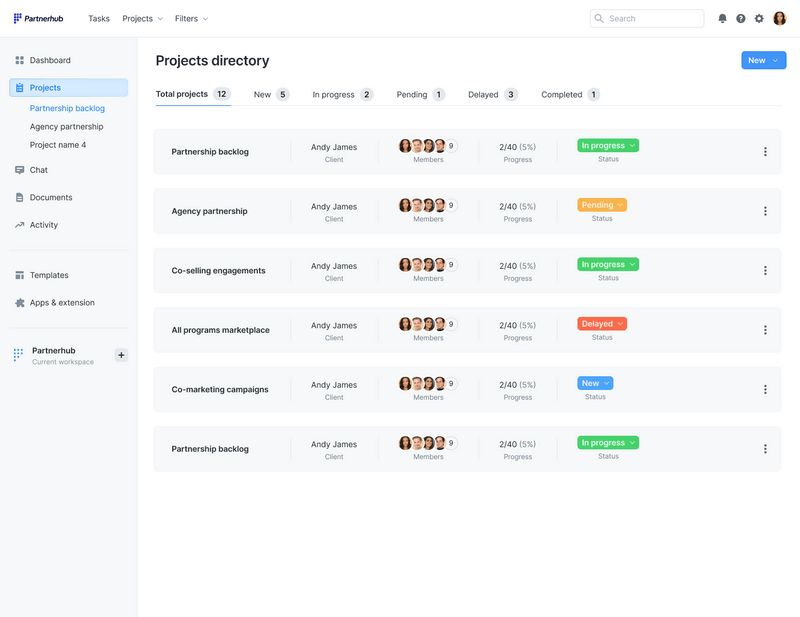
Task: Add workspace with the plus button
Action: [121, 355]
